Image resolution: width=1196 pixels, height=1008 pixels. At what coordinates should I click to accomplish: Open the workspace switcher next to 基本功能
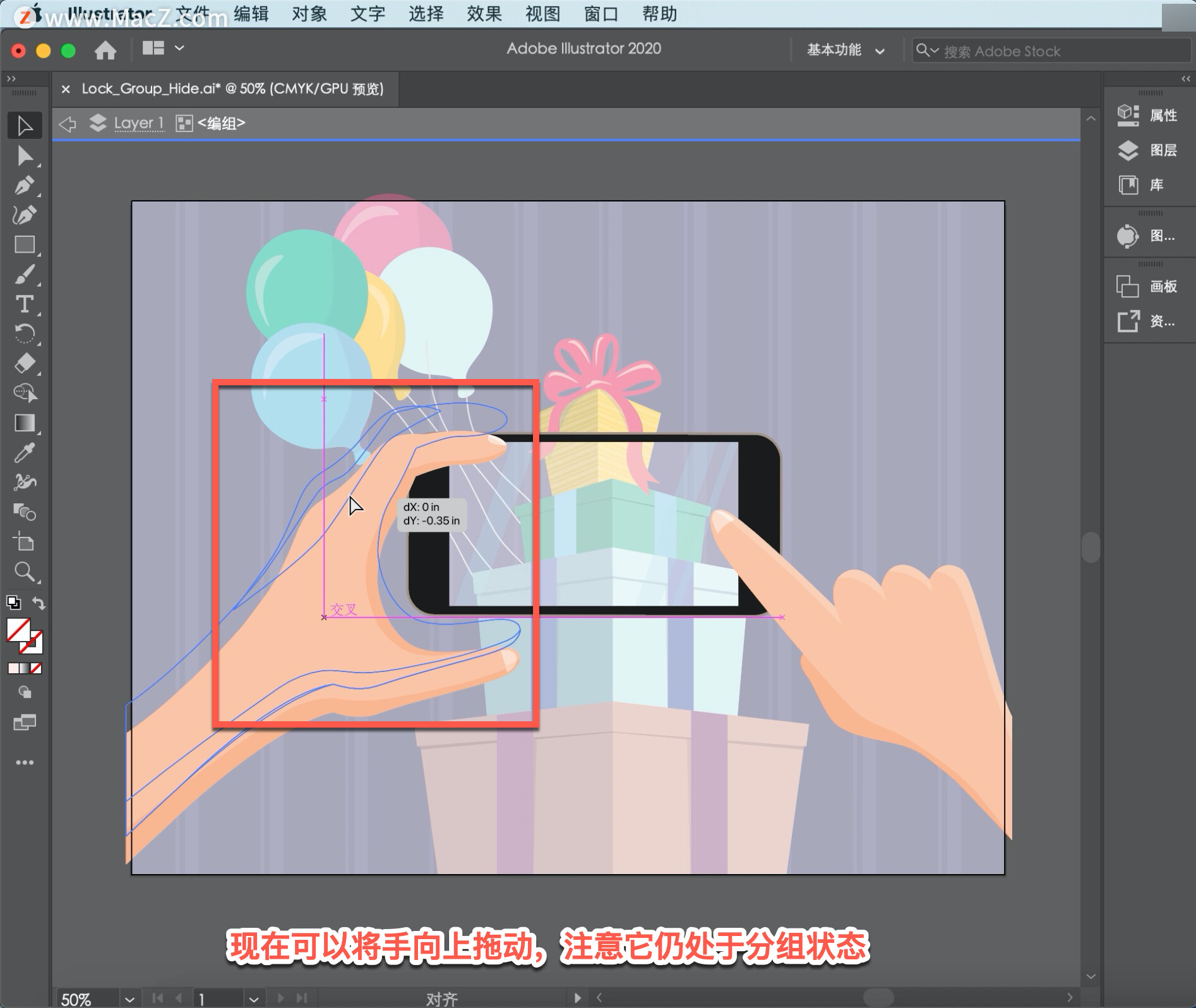pos(881,51)
